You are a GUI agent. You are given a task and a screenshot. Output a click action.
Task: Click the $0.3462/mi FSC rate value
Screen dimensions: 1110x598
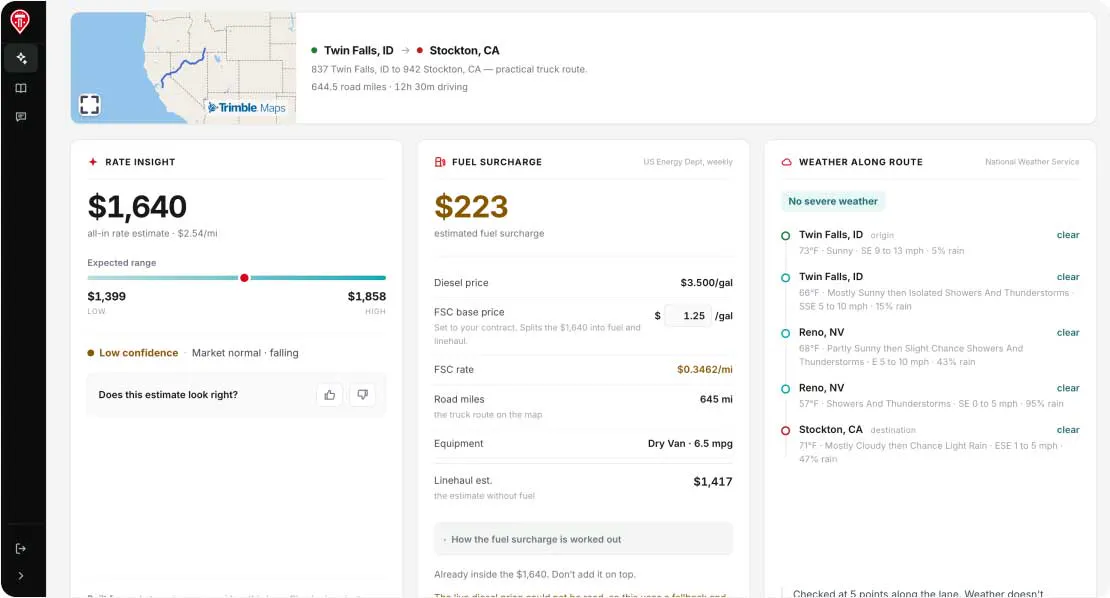(x=704, y=369)
